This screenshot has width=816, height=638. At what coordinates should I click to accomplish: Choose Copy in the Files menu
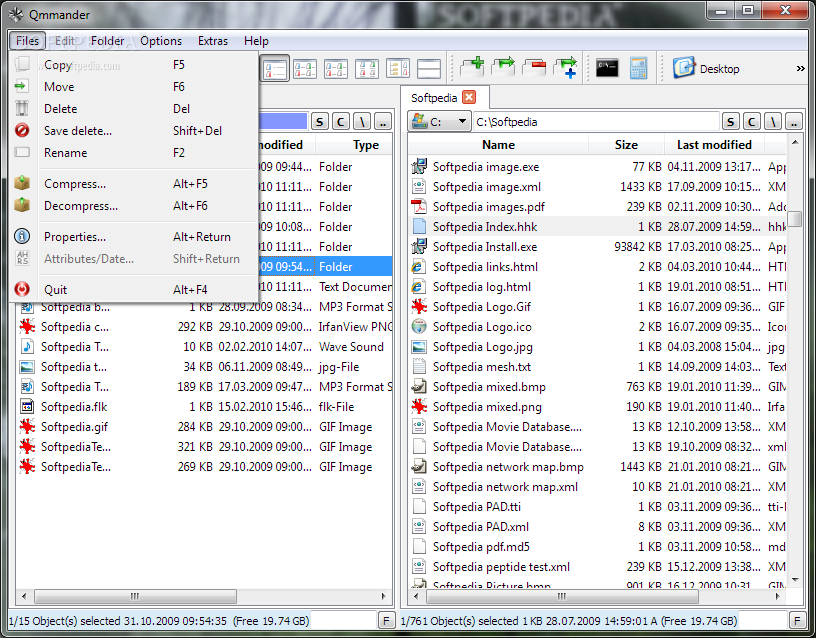tap(133, 65)
